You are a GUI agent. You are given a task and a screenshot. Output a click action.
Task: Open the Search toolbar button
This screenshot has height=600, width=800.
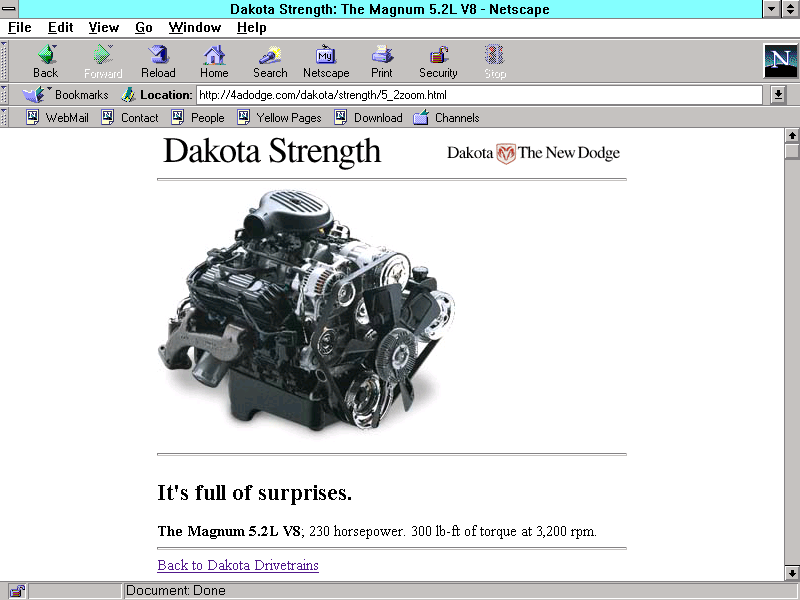point(270,61)
